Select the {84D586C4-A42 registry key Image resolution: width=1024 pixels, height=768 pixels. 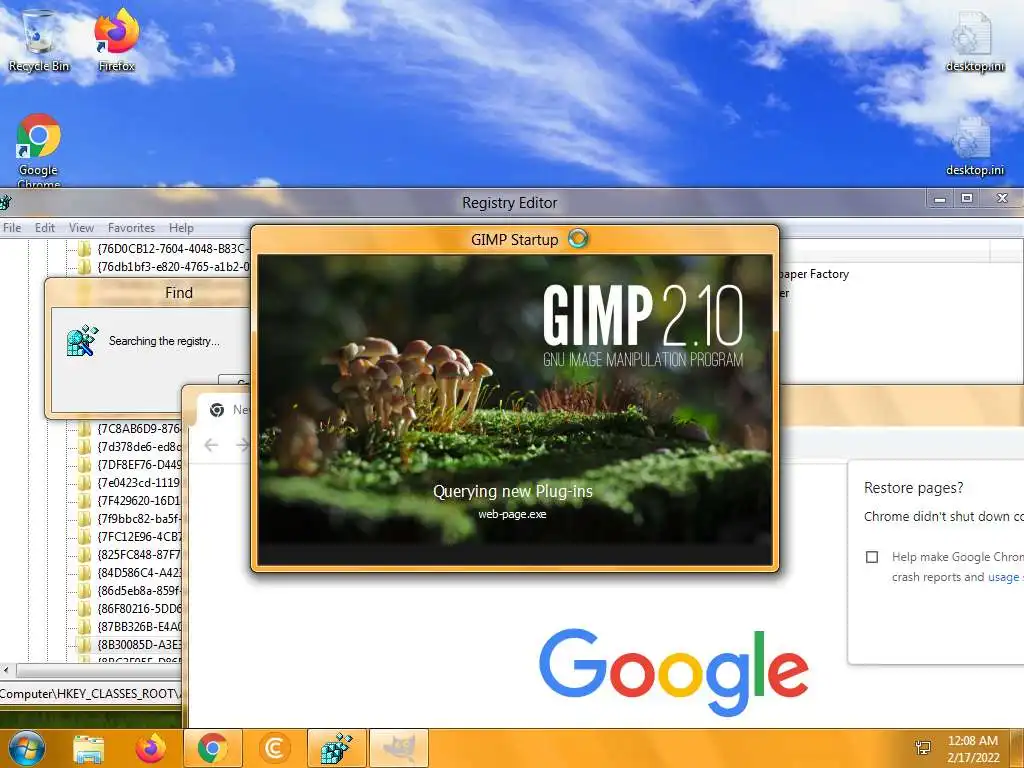[x=139, y=573]
